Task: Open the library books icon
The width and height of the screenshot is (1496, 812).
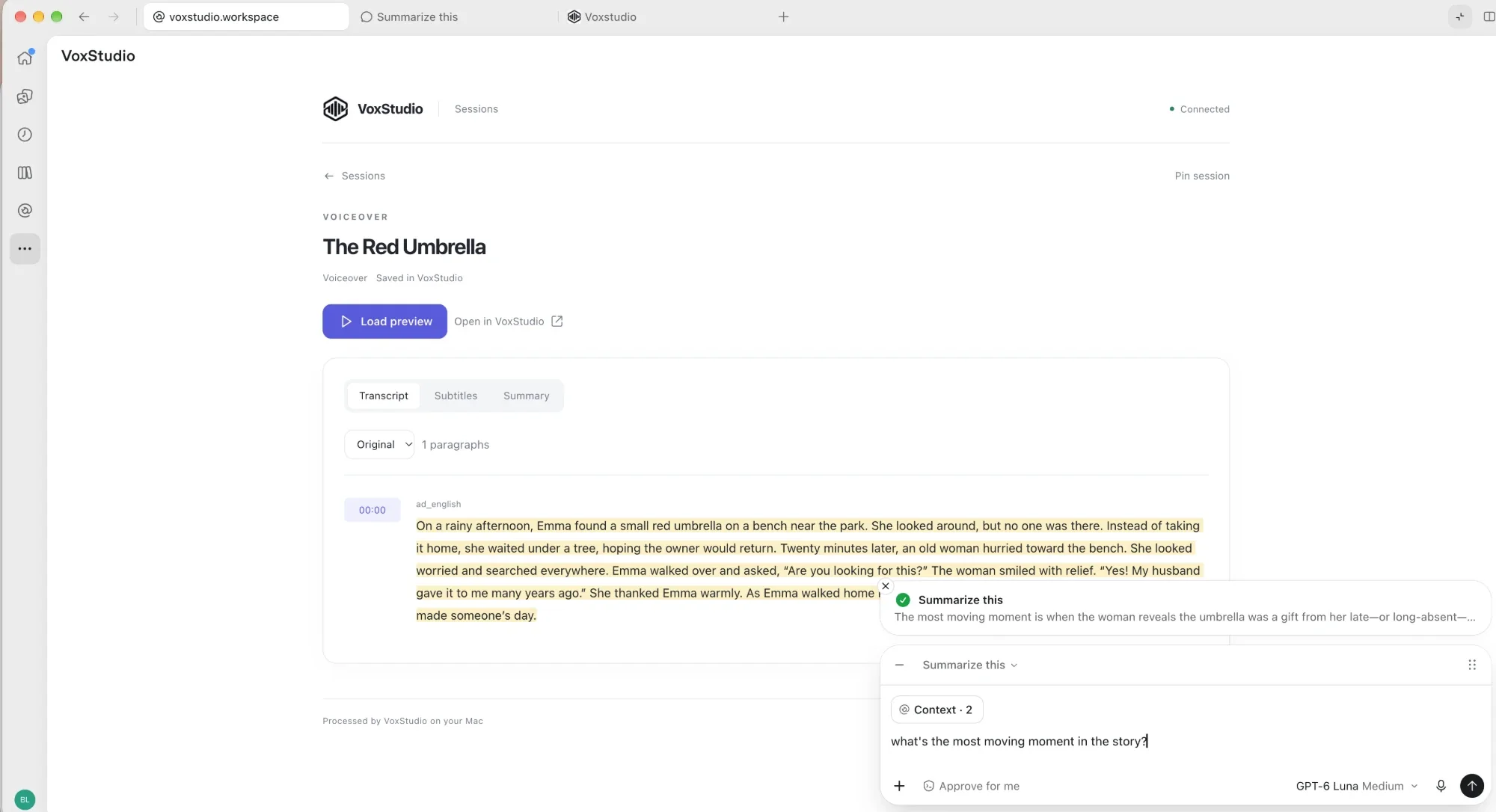Action: (25, 173)
